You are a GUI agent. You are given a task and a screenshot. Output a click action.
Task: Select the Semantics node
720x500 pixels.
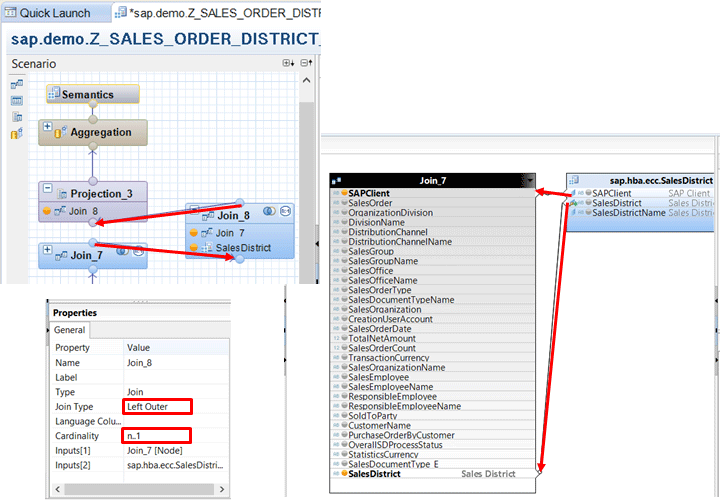coord(88,94)
